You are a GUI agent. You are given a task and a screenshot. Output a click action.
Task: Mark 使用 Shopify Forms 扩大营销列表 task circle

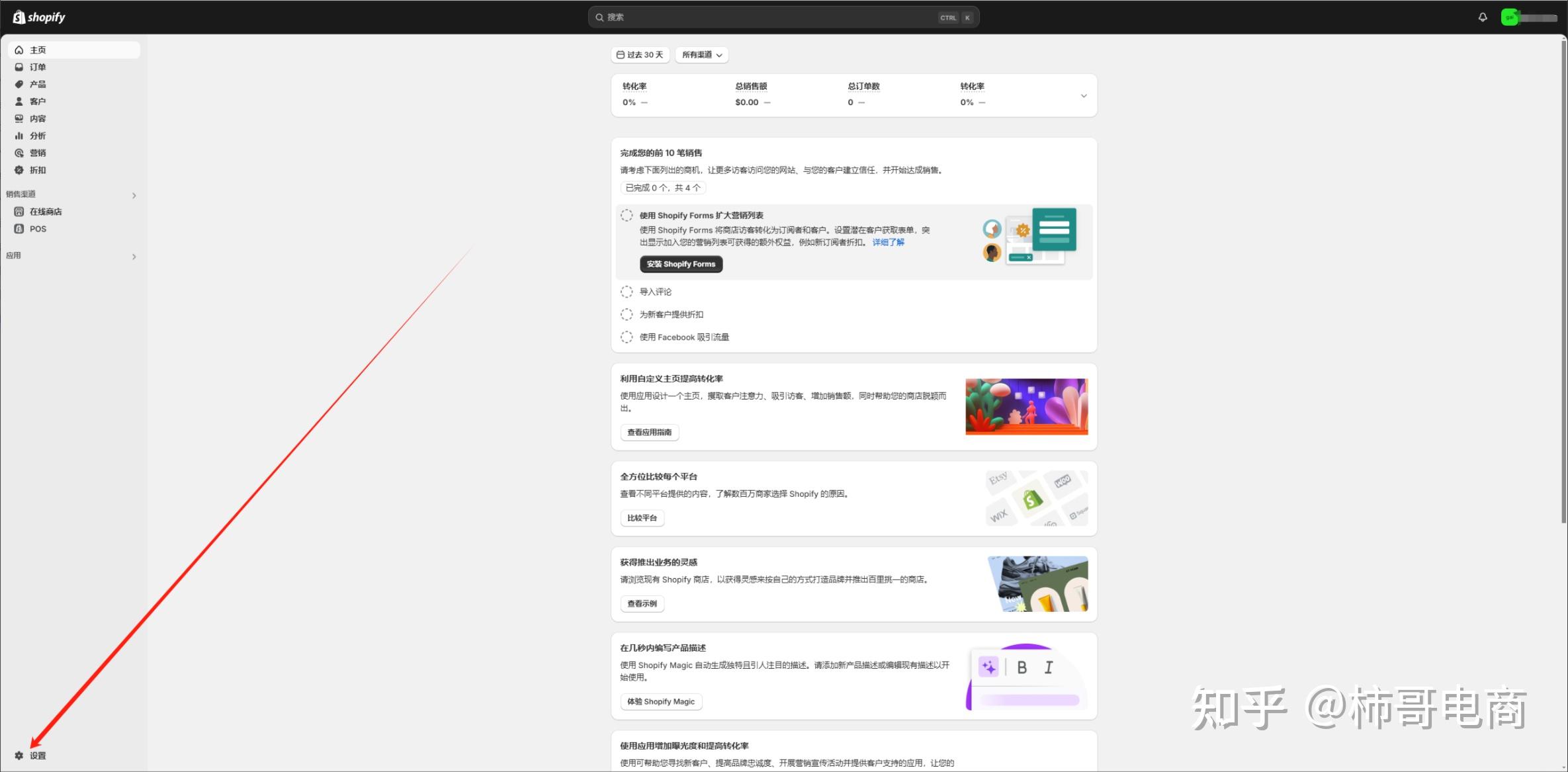pyautogui.click(x=627, y=216)
